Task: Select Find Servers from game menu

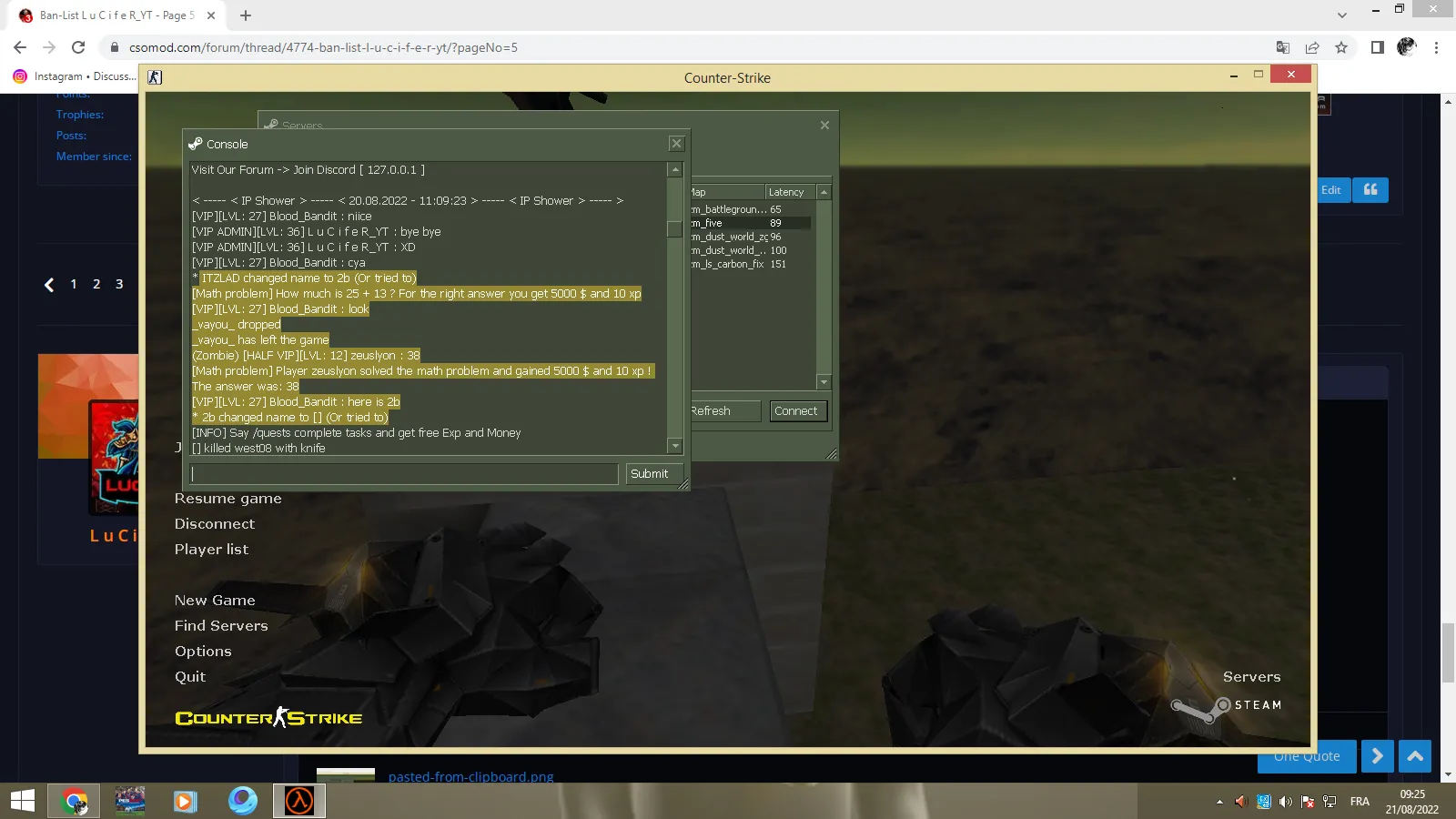Action: [x=221, y=626]
